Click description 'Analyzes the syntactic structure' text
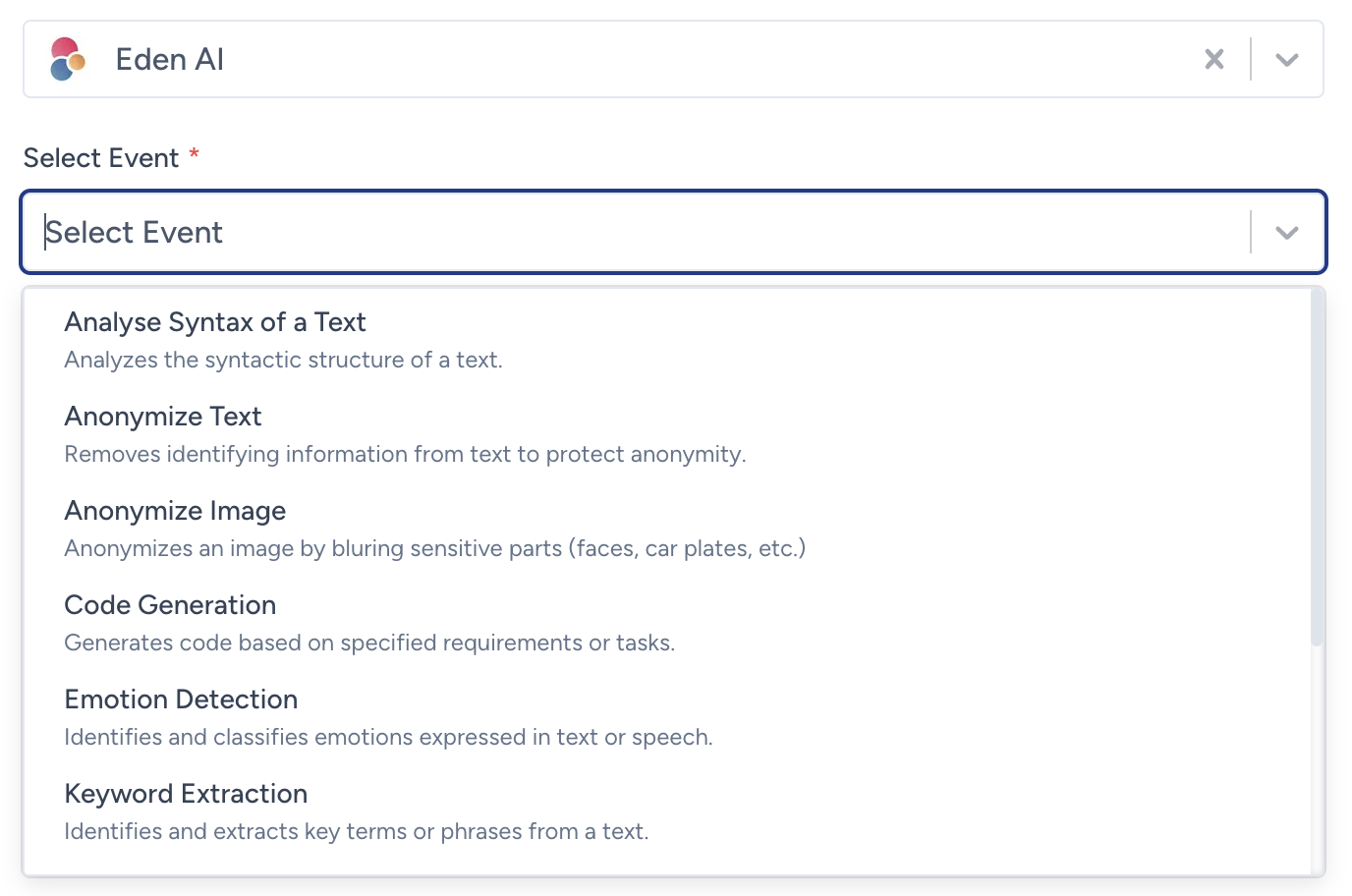Image resolution: width=1352 pixels, height=896 pixels. pos(283,360)
